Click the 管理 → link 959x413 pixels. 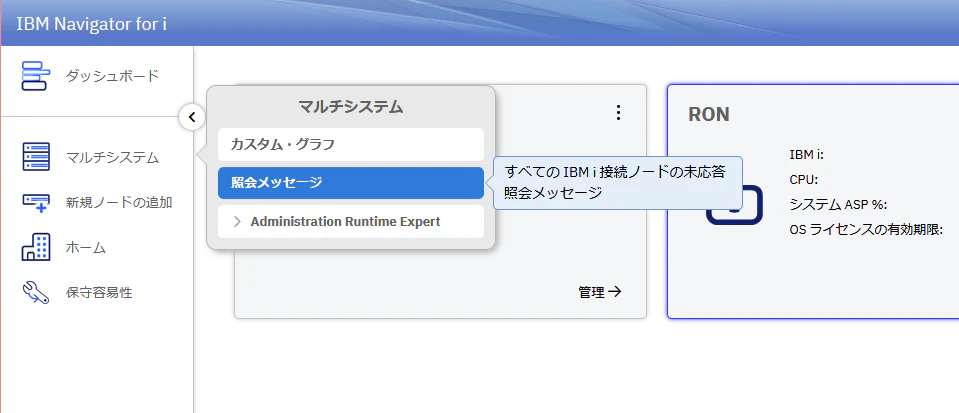[599, 292]
